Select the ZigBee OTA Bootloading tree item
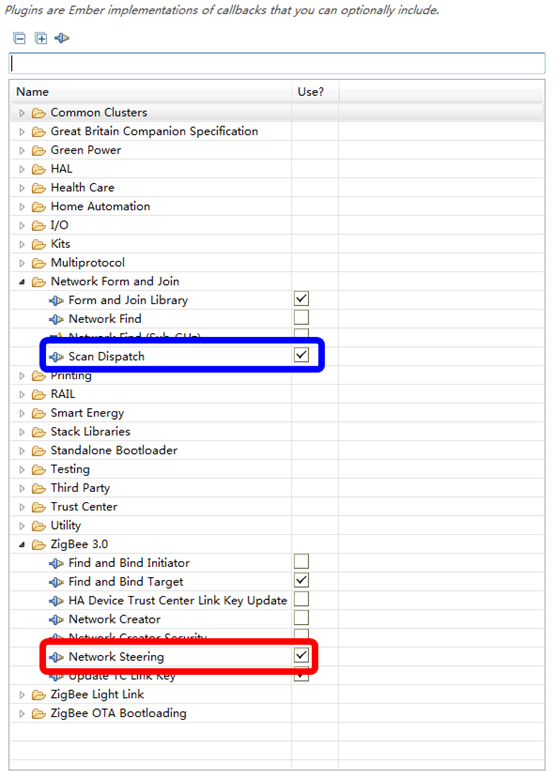 click(119, 713)
